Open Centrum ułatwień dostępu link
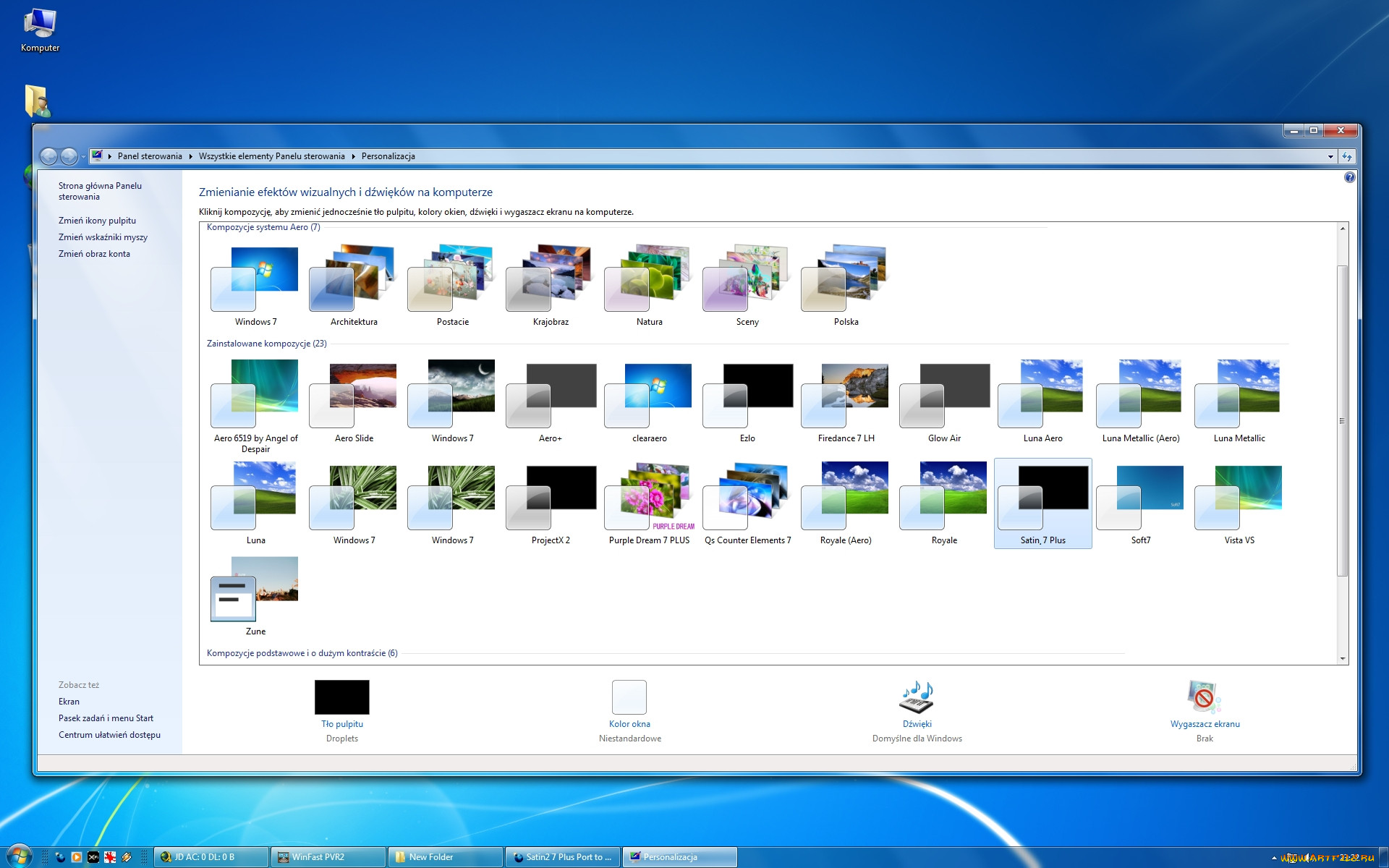1389x868 pixels. click(109, 735)
